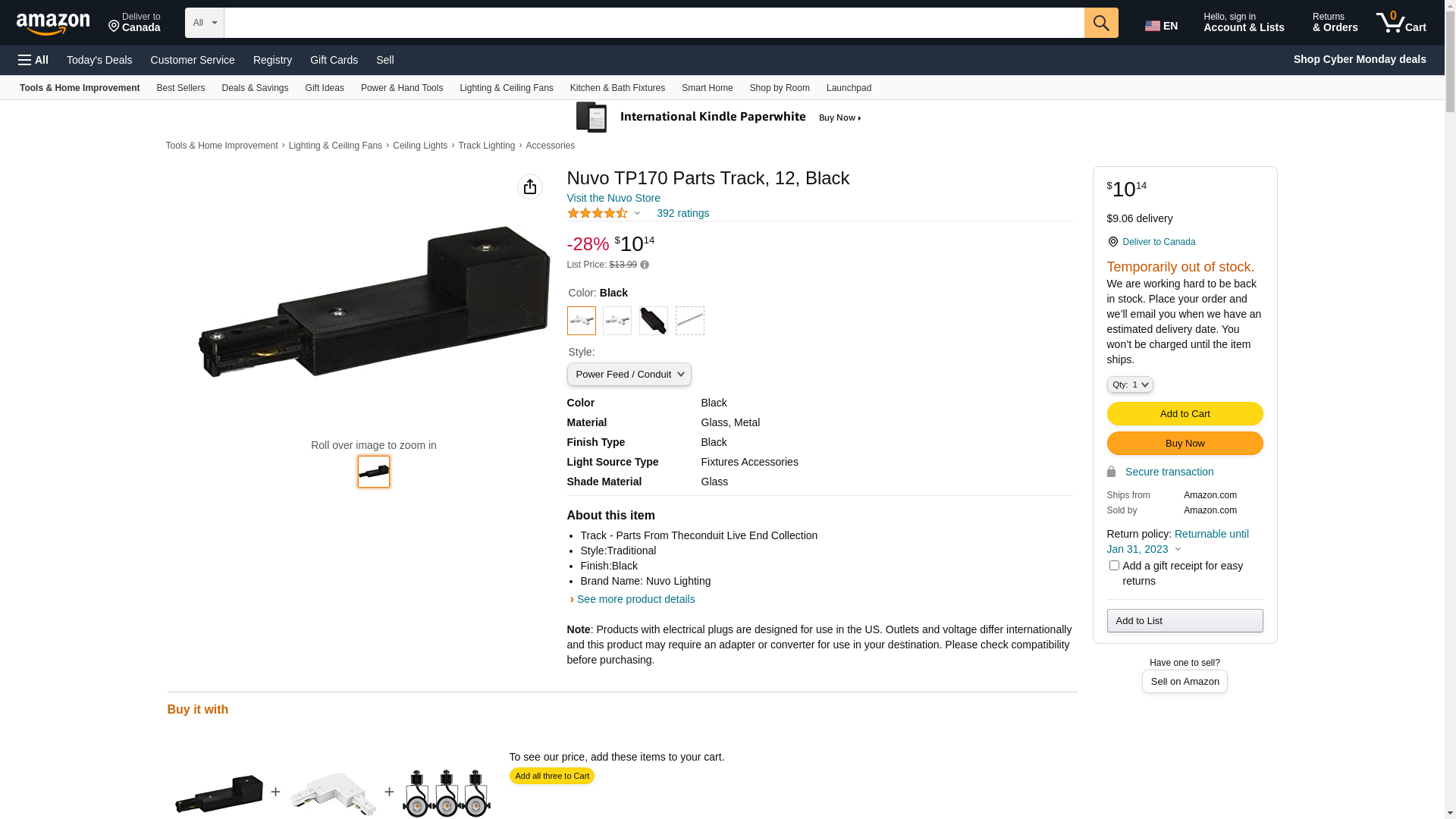1456x819 pixels.
Task: Click the Amazon logo
Action: (x=53, y=24)
